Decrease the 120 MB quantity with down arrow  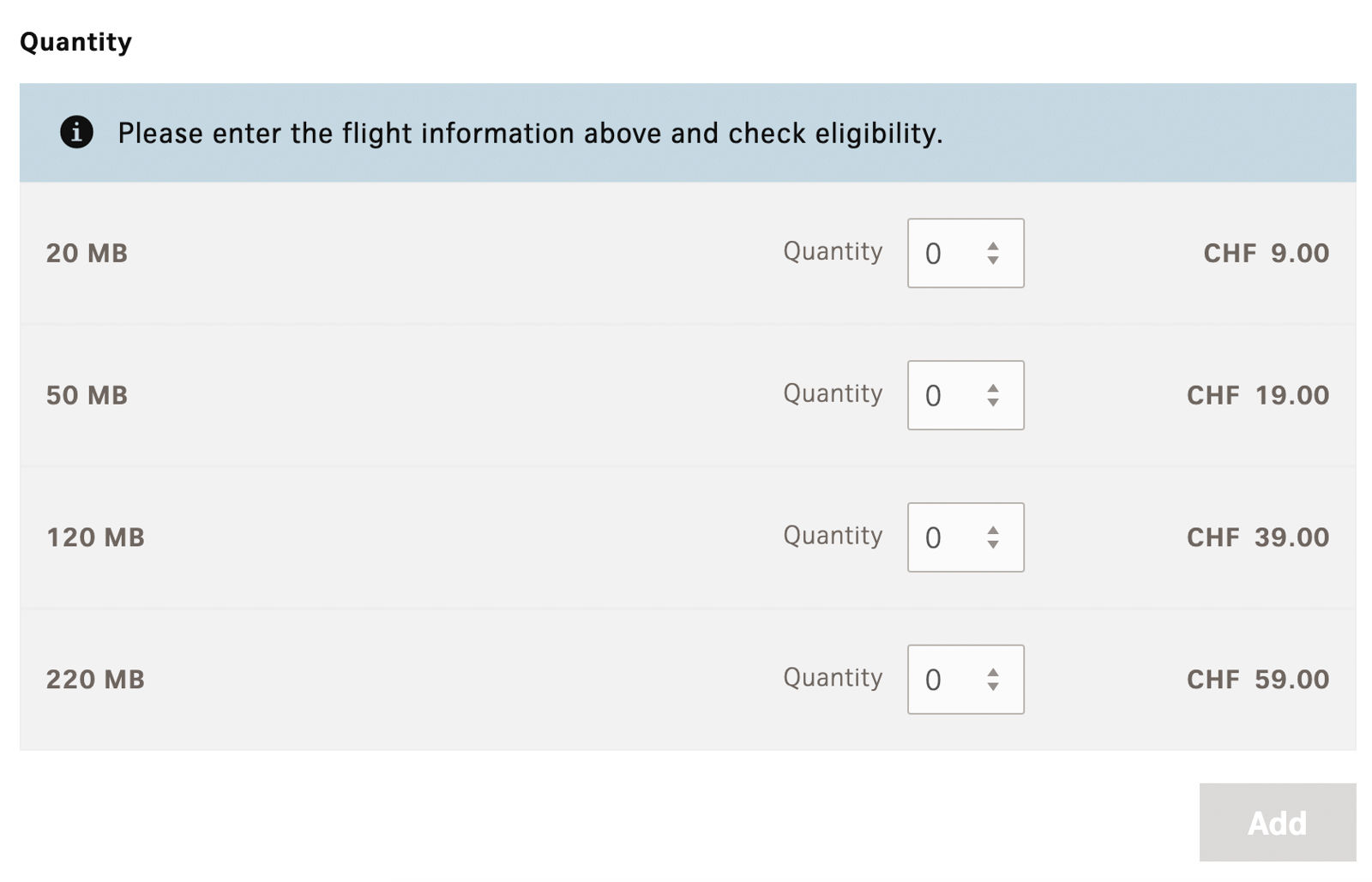[993, 545]
